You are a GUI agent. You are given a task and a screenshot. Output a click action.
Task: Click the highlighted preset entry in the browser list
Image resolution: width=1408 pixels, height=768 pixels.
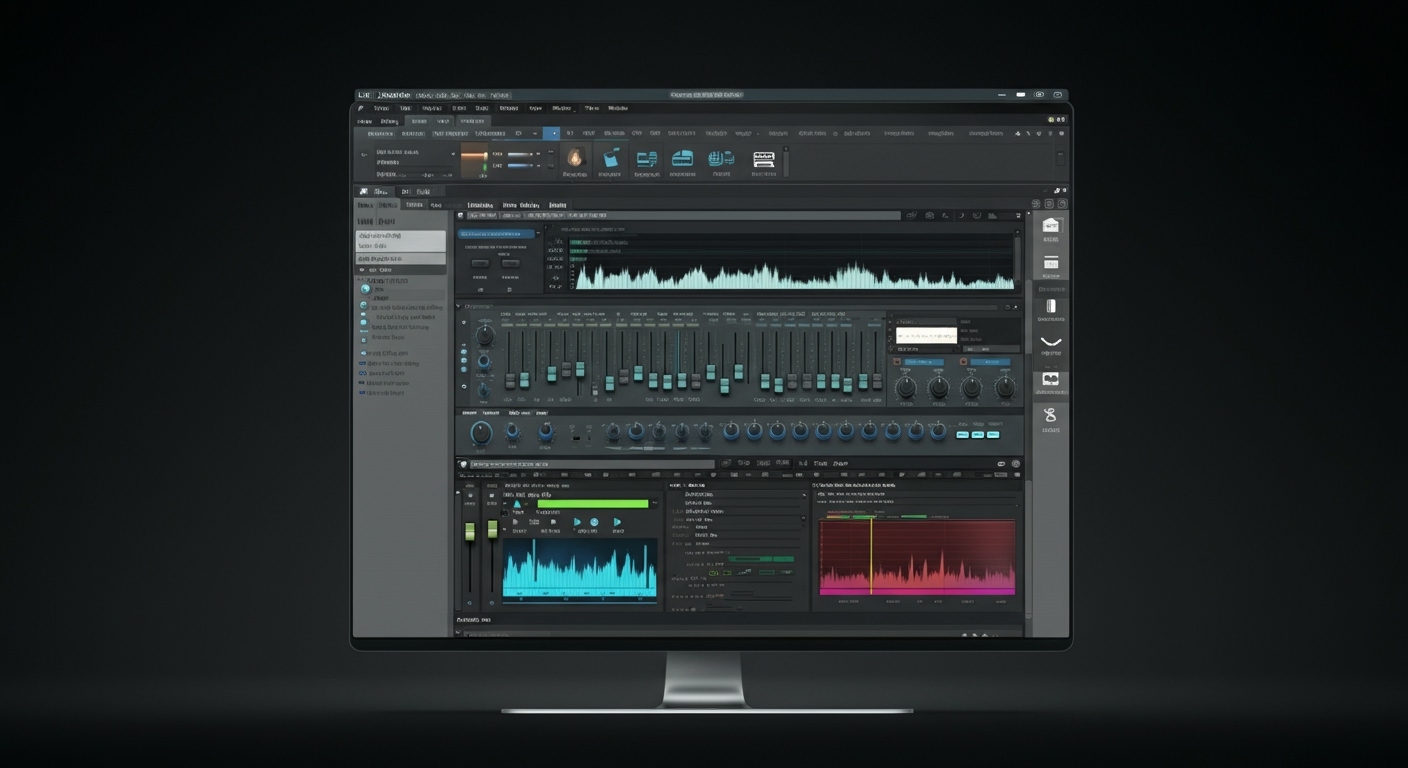coord(400,241)
